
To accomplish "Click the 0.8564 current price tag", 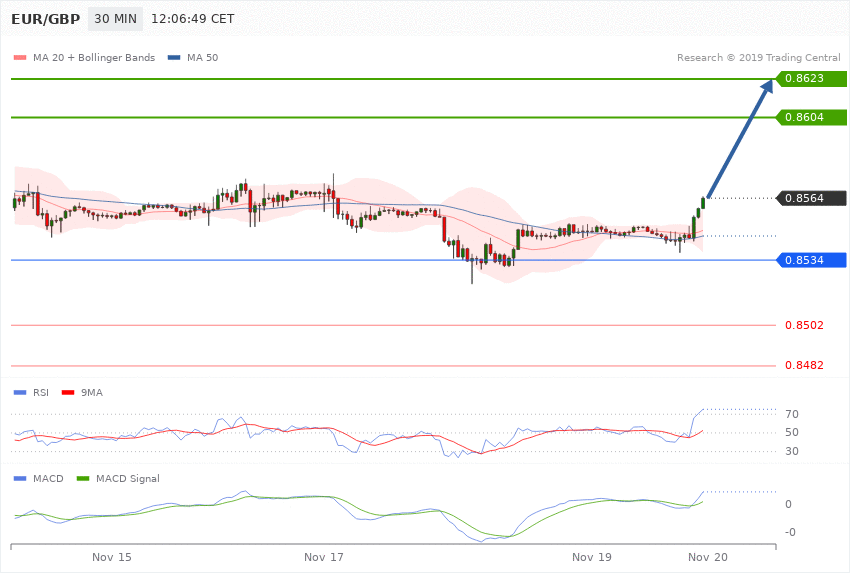I will (x=811, y=198).
